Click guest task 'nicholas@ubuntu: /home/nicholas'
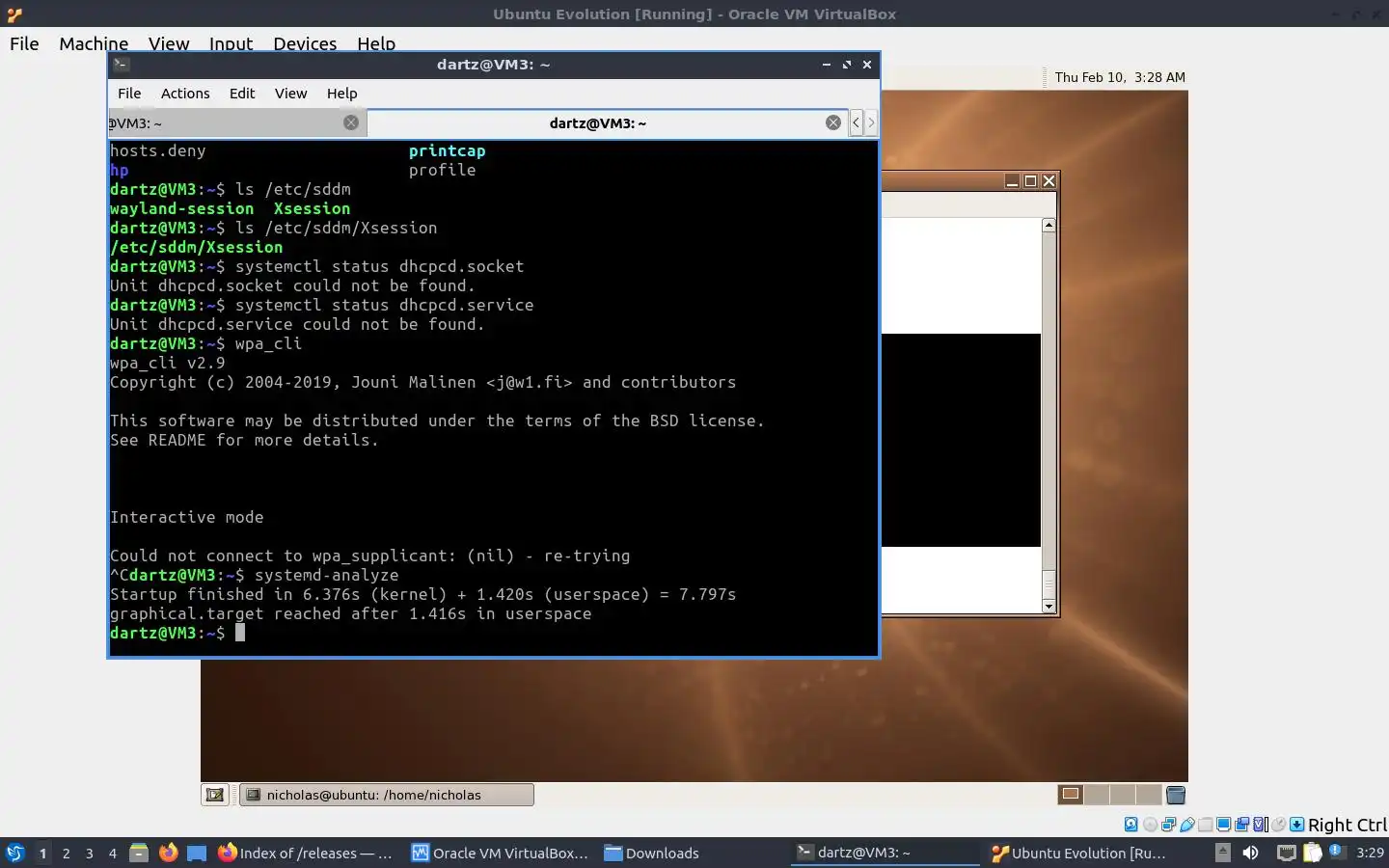 coord(387,795)
